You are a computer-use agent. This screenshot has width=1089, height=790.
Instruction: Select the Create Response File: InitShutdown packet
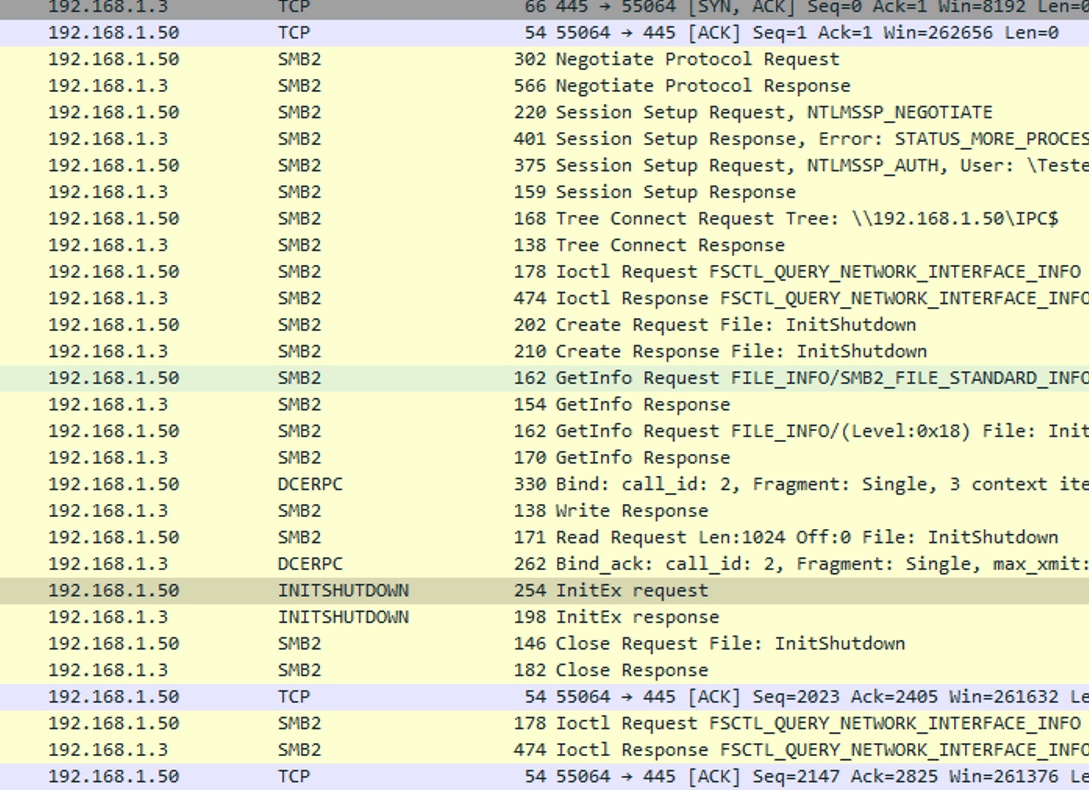pos(544,351)
